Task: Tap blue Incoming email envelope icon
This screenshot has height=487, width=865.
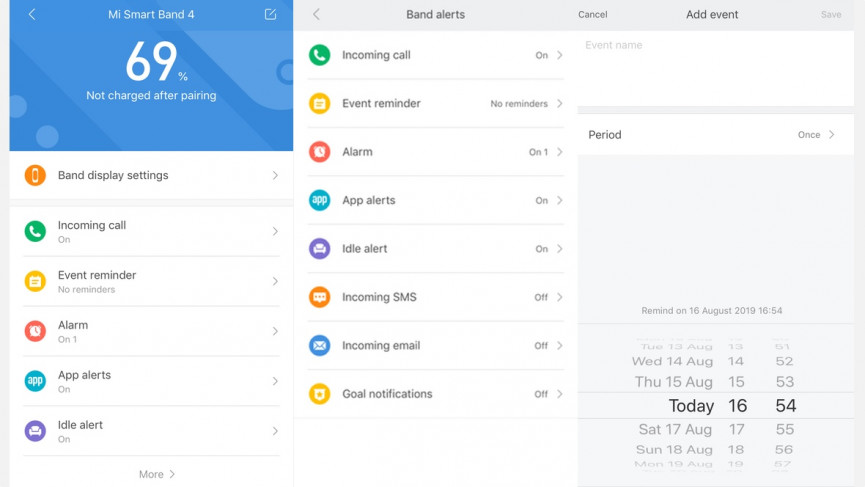Action: (319, 346)
